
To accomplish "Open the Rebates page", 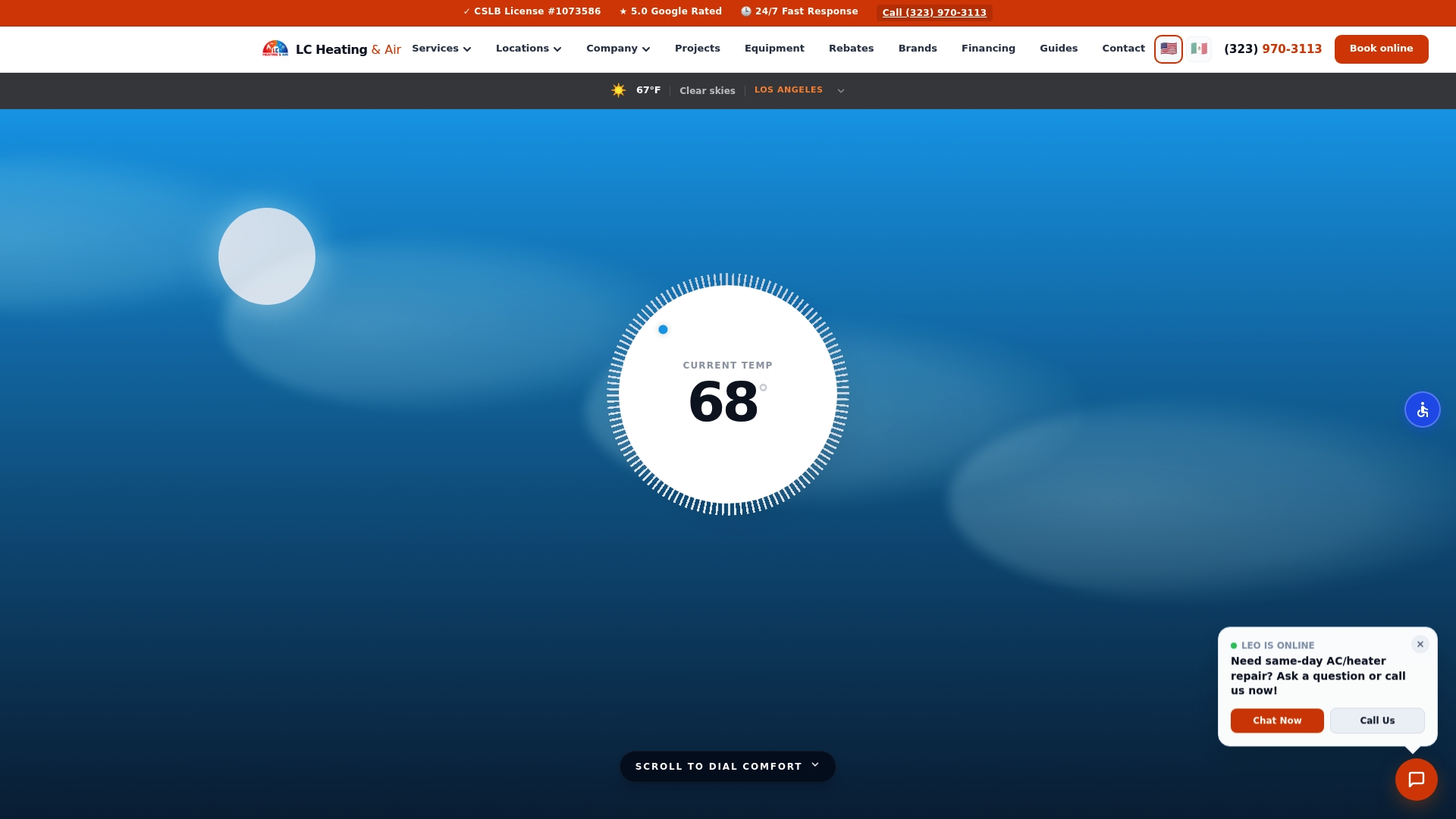I will [851, 49].
